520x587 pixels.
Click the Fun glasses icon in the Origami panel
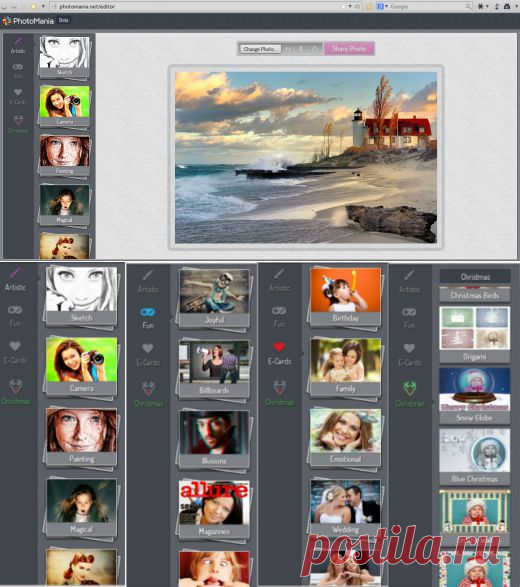pyautogui.click(x=409, y=312)
